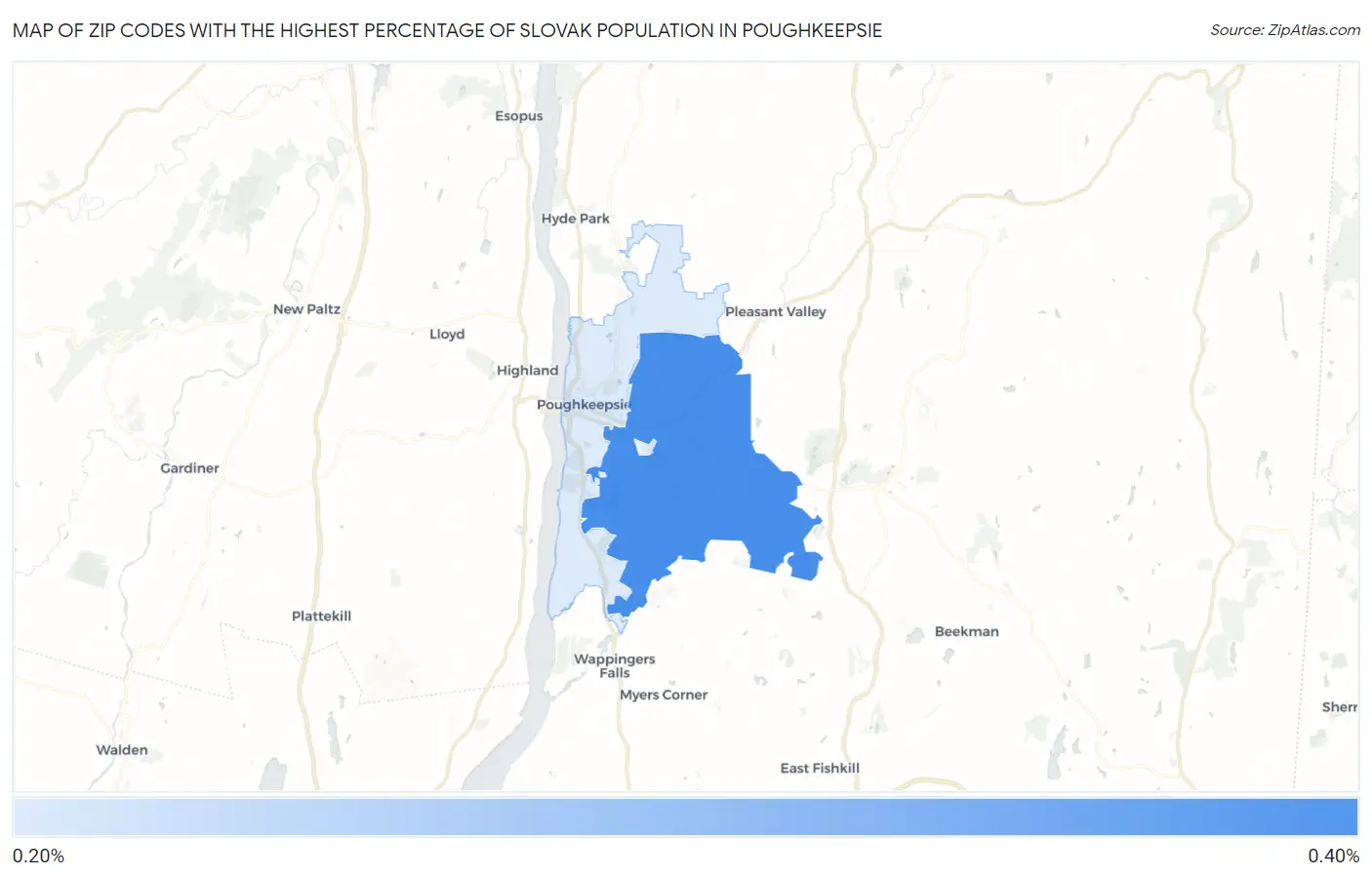Click the 'Beekman' map label
The width and height of the screenshot is (1372, 877).
pyautogui.click(x=967, y=632)
